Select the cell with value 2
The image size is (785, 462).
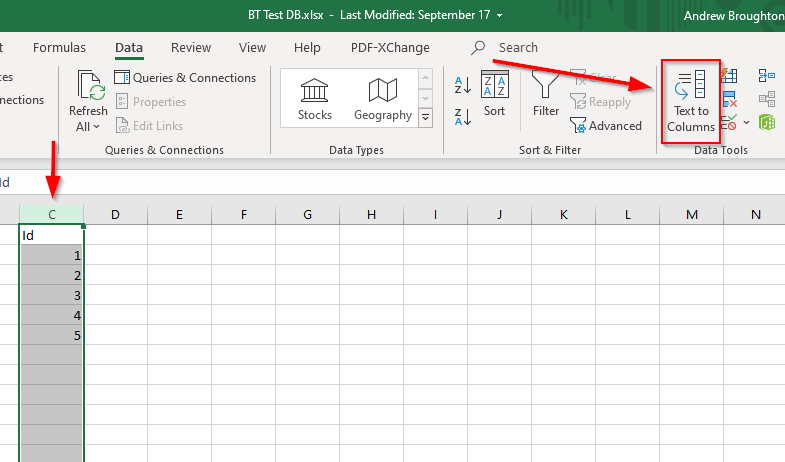[x=52, y=275]
